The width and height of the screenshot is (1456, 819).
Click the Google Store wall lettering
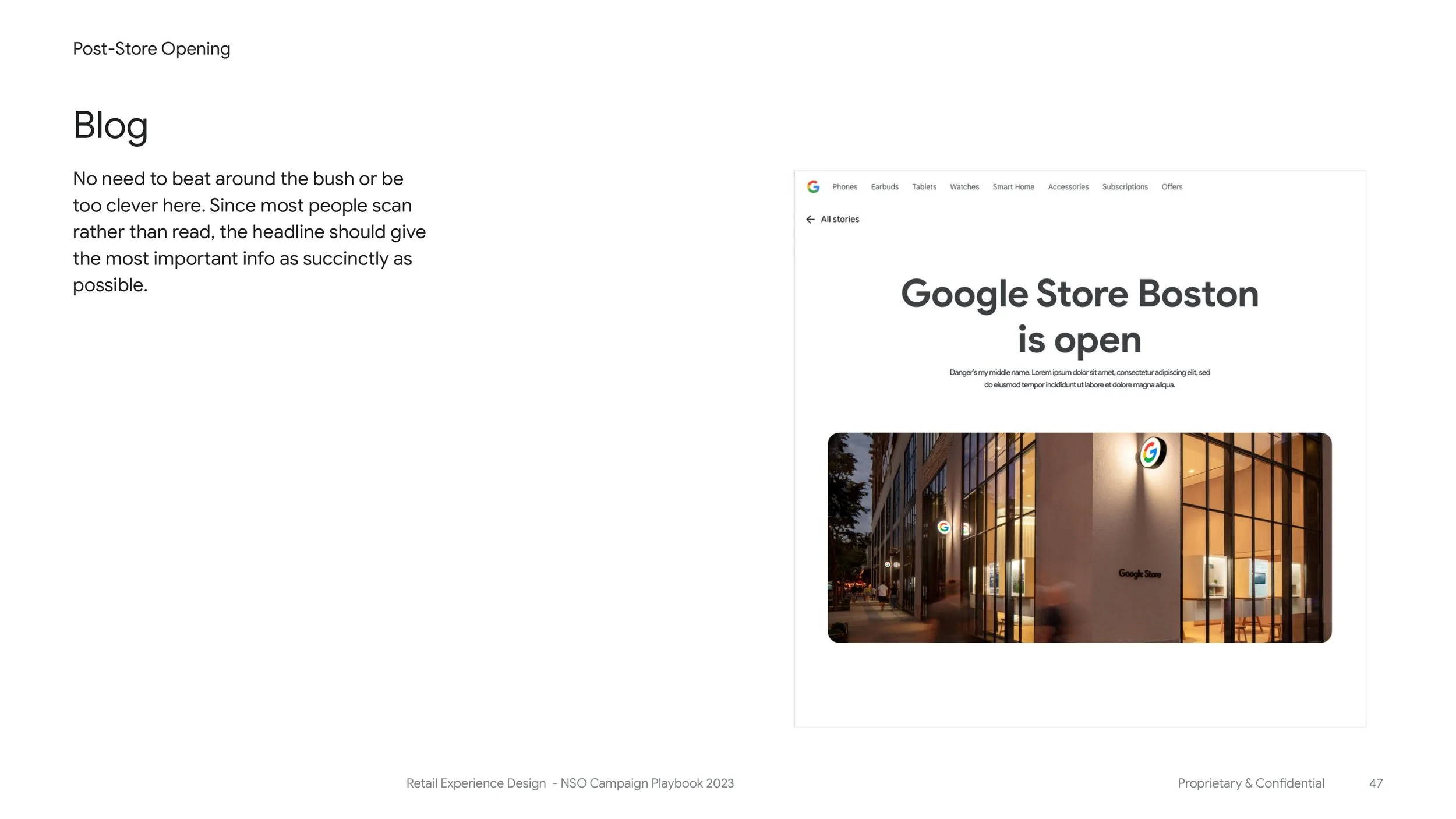click(x=1139, y=574)
